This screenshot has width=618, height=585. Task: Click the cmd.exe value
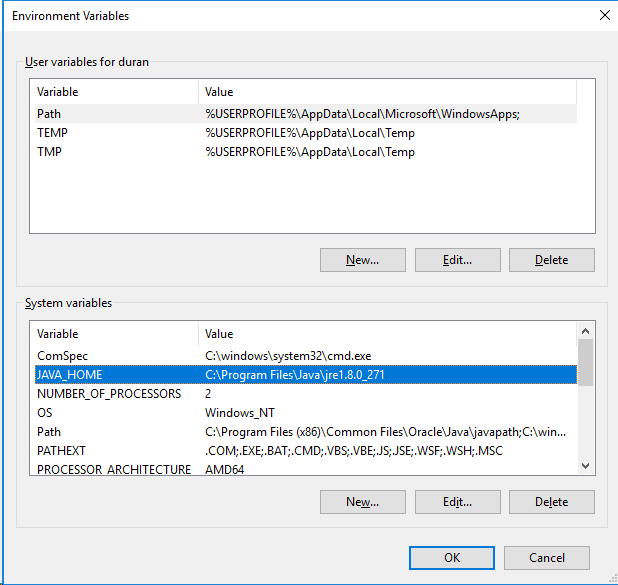(288, 356)
